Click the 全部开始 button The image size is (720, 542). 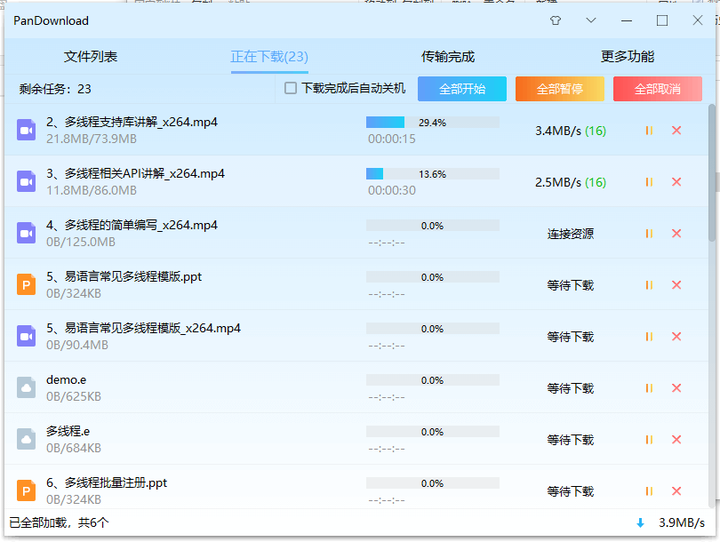pos(462,89)
